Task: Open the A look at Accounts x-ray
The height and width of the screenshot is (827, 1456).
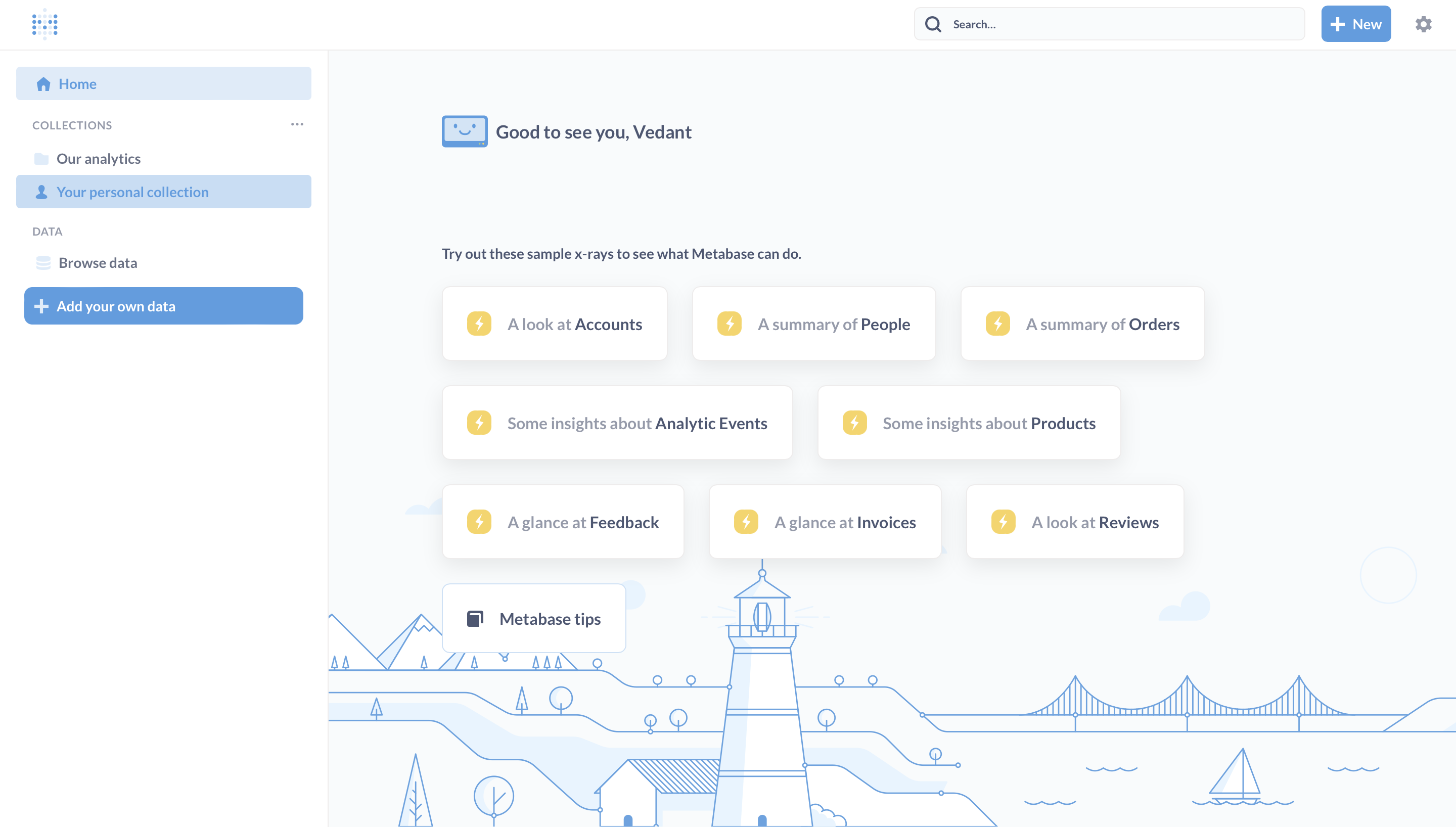Action: (555, 324)
